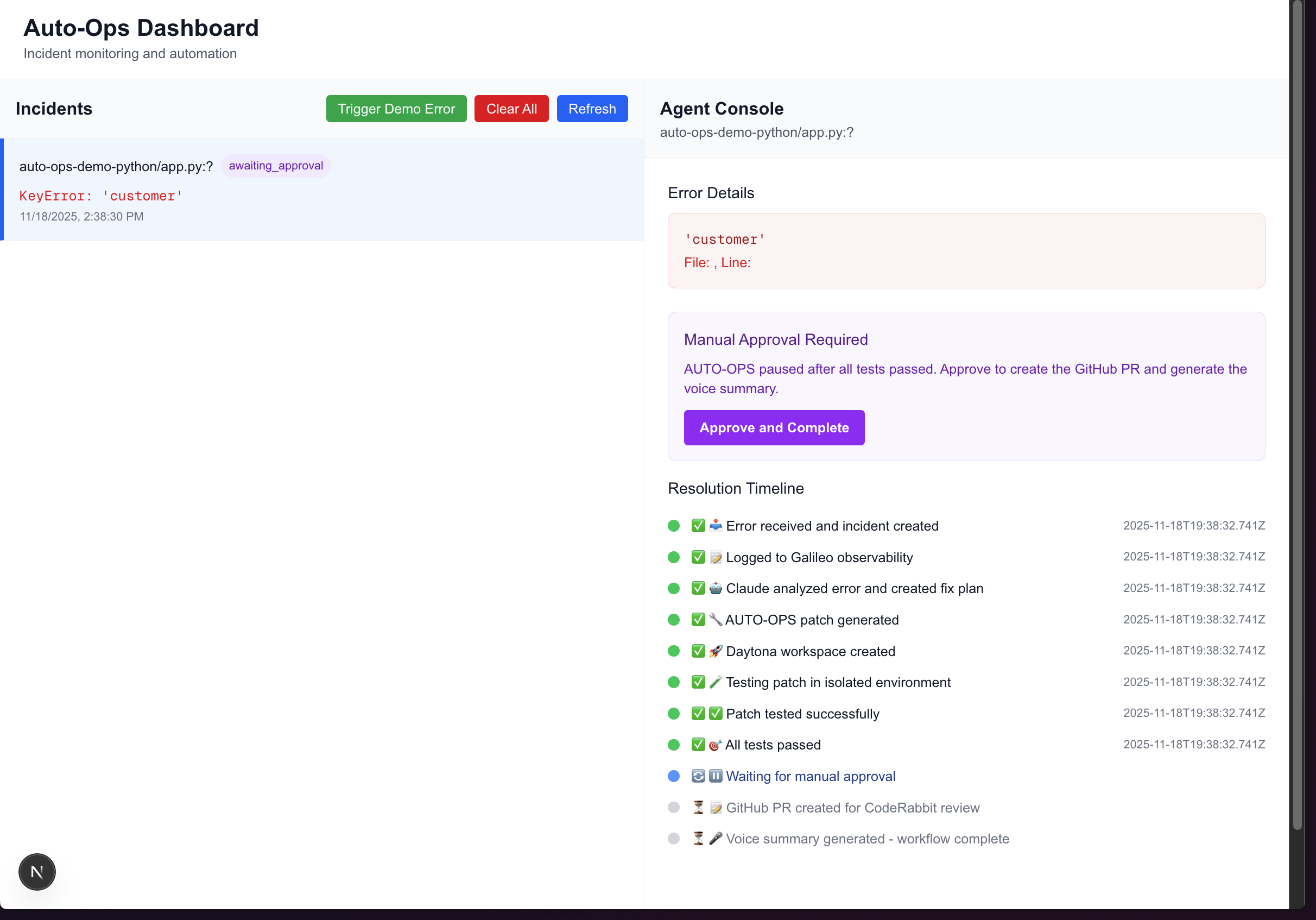Refresh the incidents list
This screenshot has width=1316, height=920.
592,109
